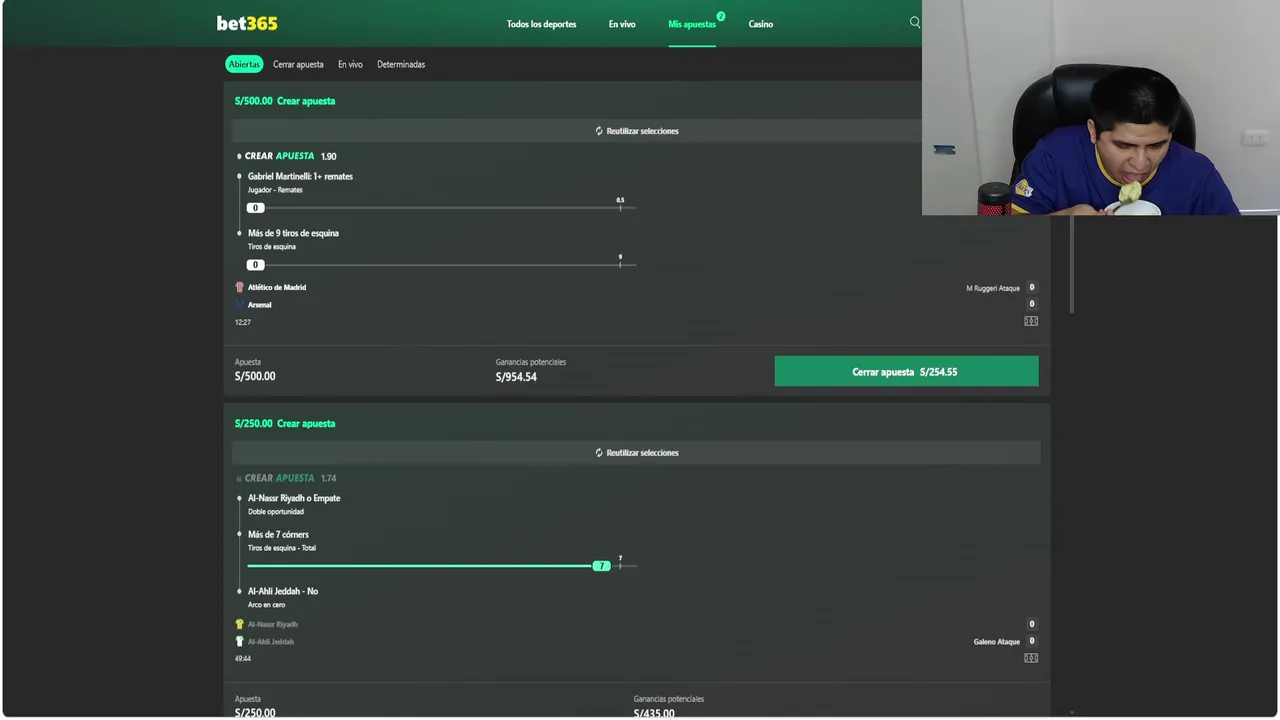
Task: Click the refresh icon in second Reutilizar selecciones
Action: pyautogui.click(x=599, y=453)
